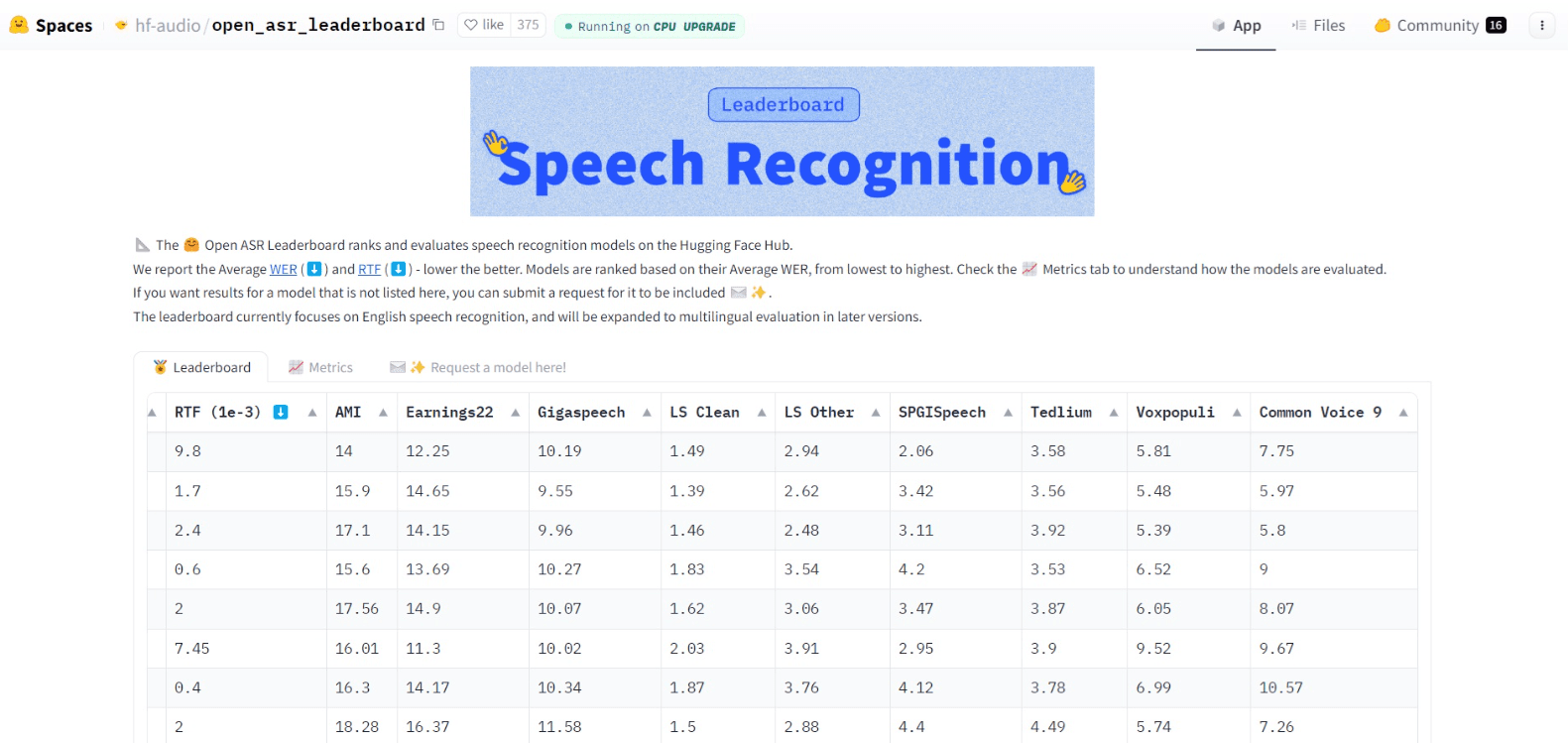This screenshot has height=743, width=1568.
Task: Like the open_asr_leaderboard space
Action: pyautogui.click(x=484, y=25)
